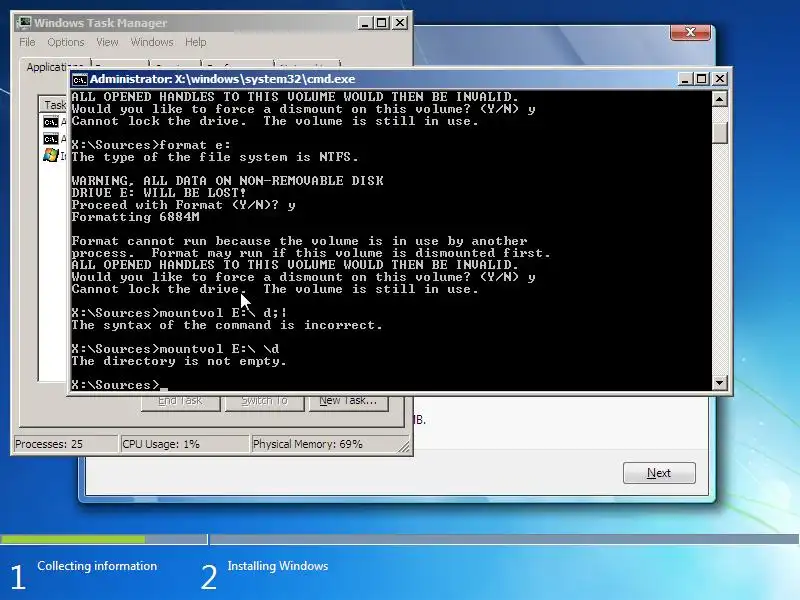Click the CPU Usage: 1% status entry
The image size is (800, 600).
[x=184, y=444]
